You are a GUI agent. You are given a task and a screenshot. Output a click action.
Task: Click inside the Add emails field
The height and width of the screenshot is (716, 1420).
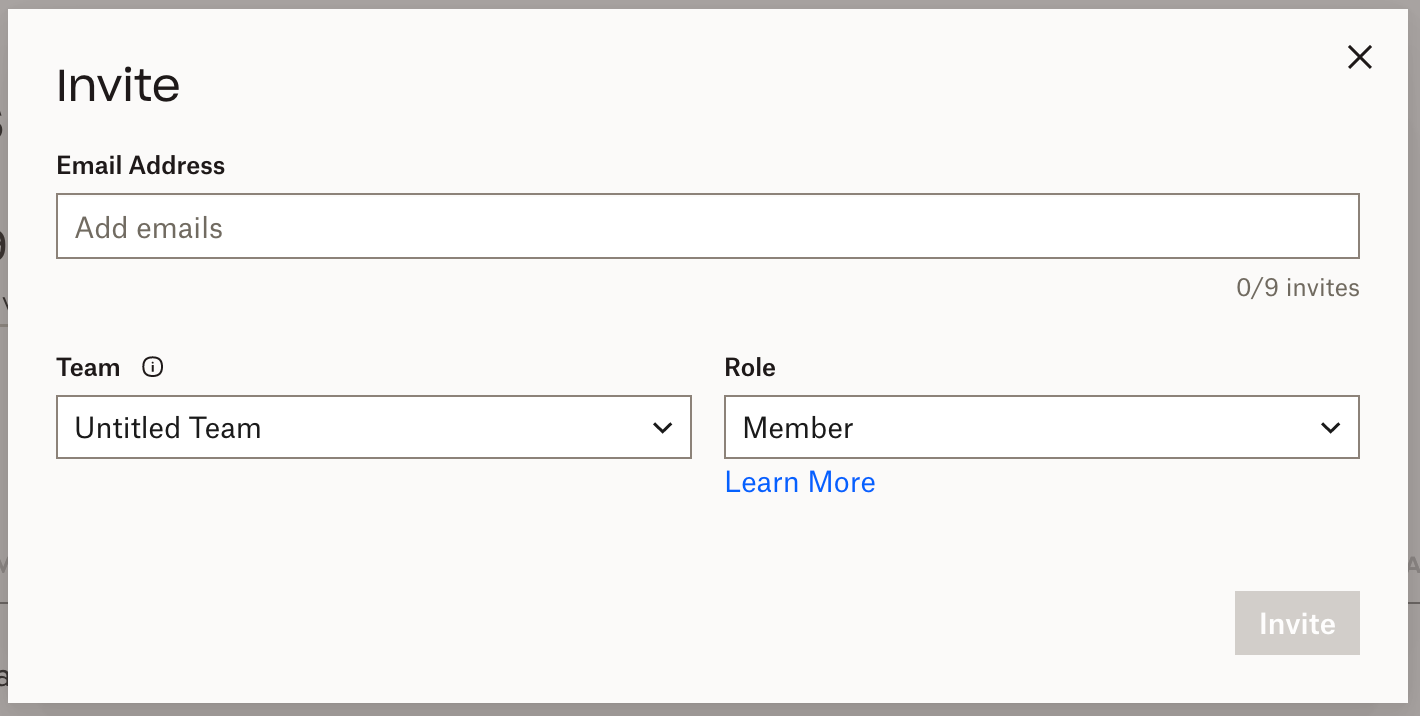coord(708,226)
